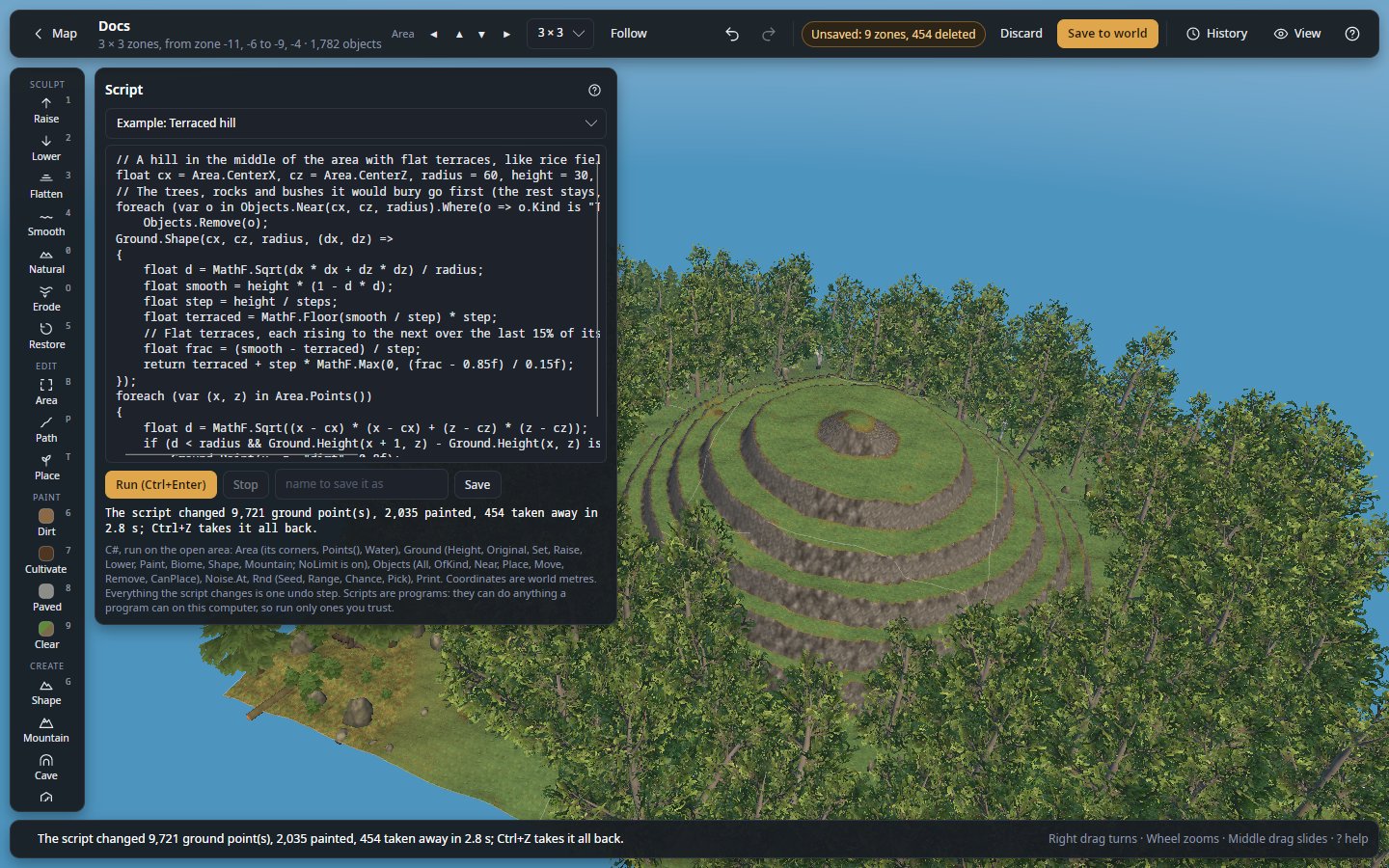Screen dimensions: 1389x868
Task: Select the Place objects tool
Action: tap(46, 467)
